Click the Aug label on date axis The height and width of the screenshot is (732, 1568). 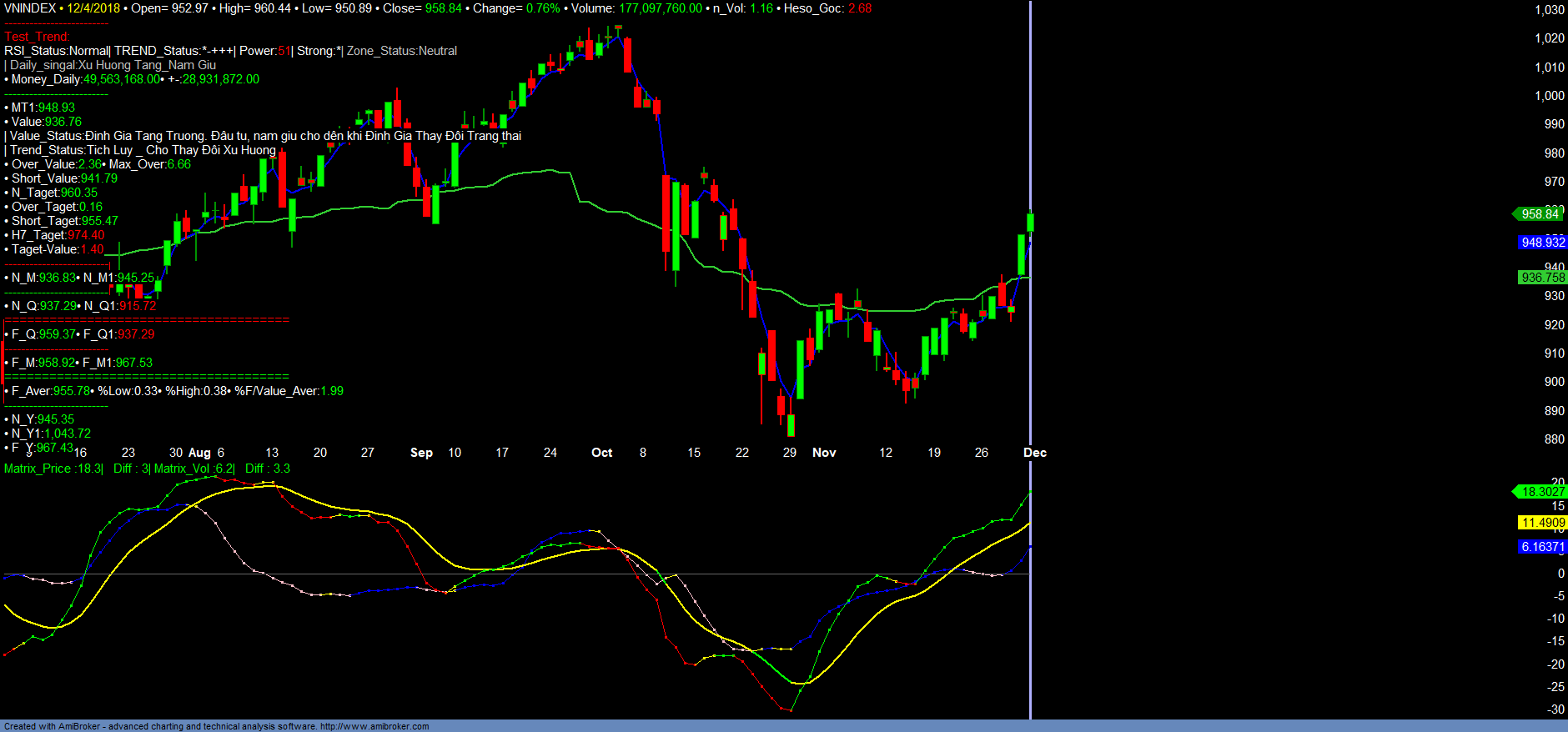[x=199, y=453]
